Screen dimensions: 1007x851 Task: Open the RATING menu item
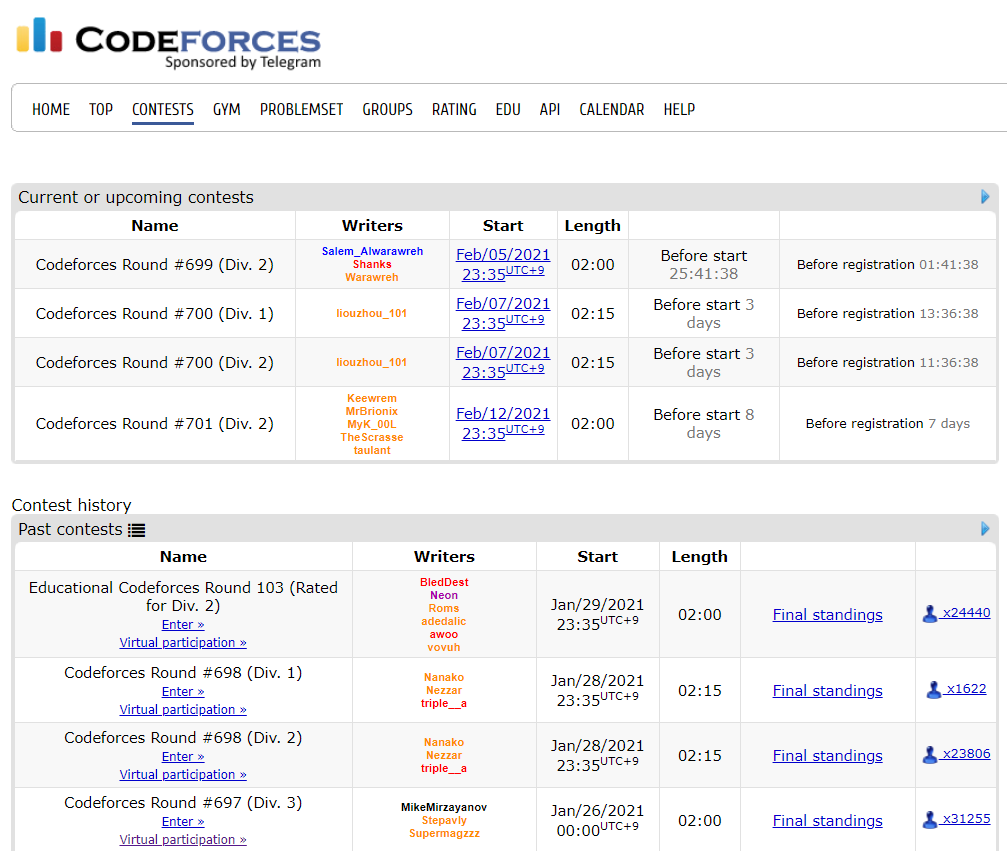click(454, 110)
